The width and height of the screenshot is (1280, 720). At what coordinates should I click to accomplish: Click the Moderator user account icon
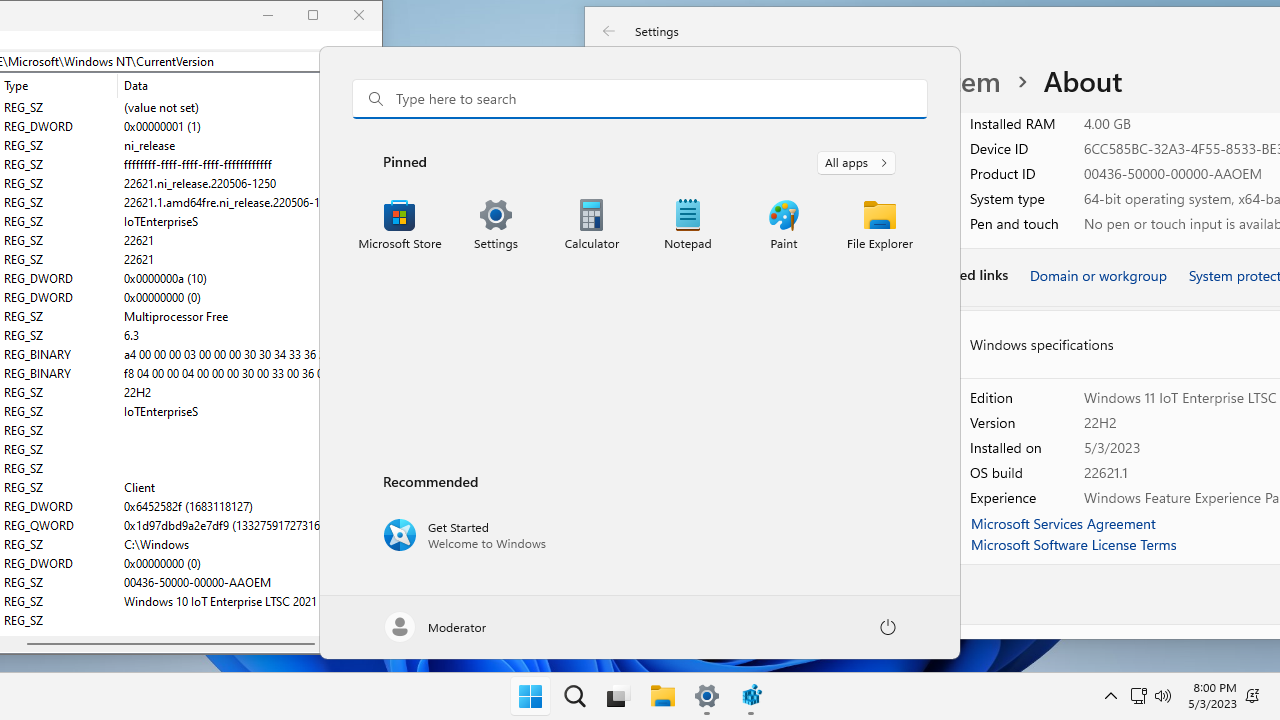pos(400,627)
